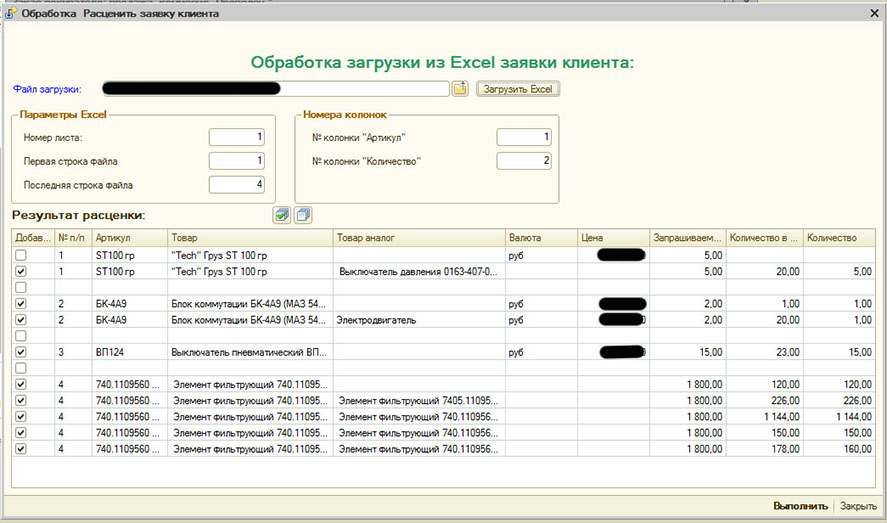This screenshot has height=523, width=887.
Task: Sort by the Цена column header
Action: pos(612,238)
